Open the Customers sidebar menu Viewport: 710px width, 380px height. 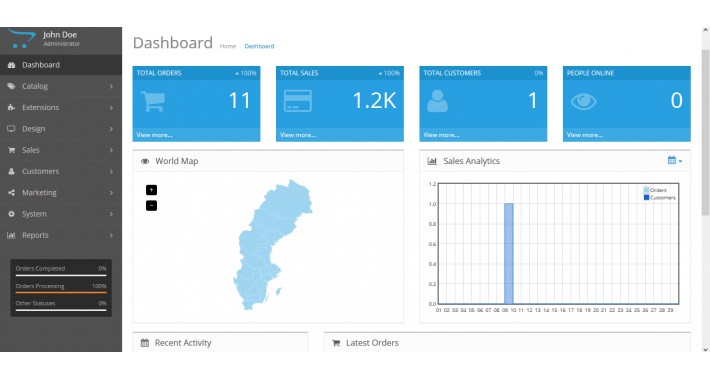pyautogui.click(x=61, y=171)
